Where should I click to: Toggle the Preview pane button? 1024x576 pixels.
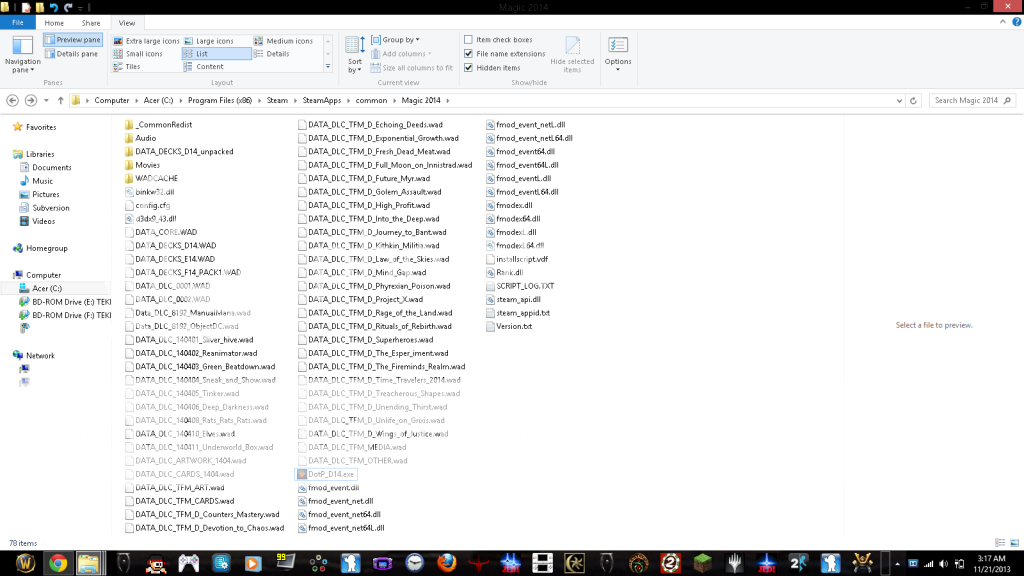coord(72,40)
